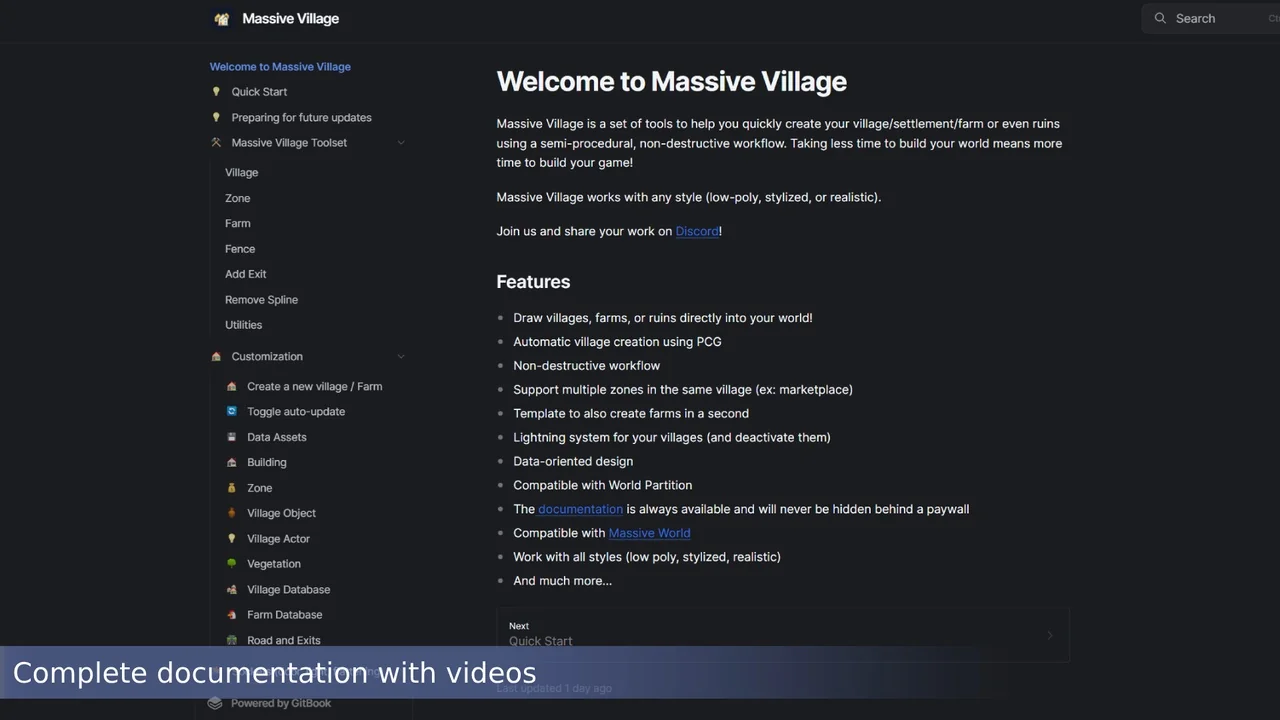This screenshot has width=1280, height=720.
Task: Click the Massive Village Toolset tools icon
Action: coord(216,143)
